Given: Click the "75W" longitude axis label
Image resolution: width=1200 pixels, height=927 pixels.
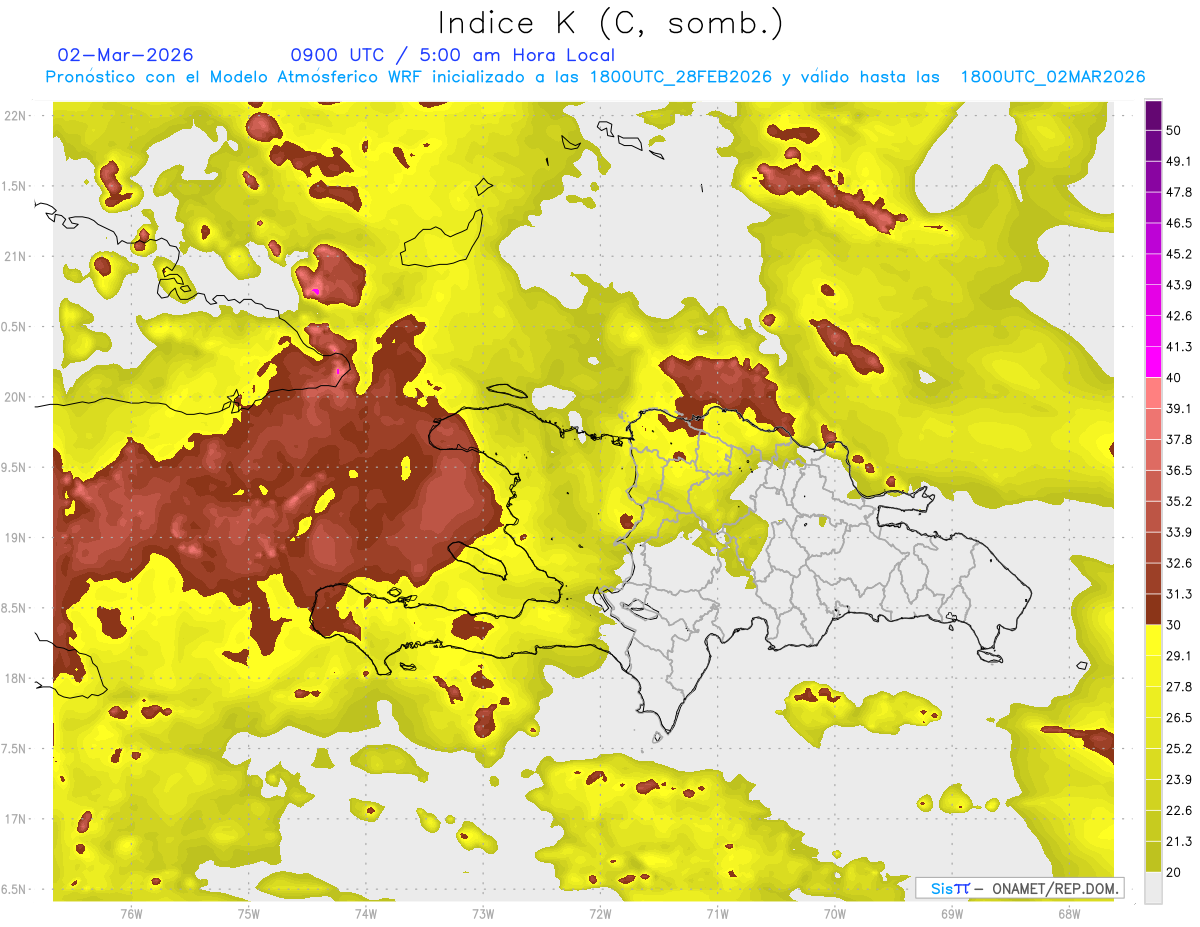Looking at the screenshot, I should (248, 914).
